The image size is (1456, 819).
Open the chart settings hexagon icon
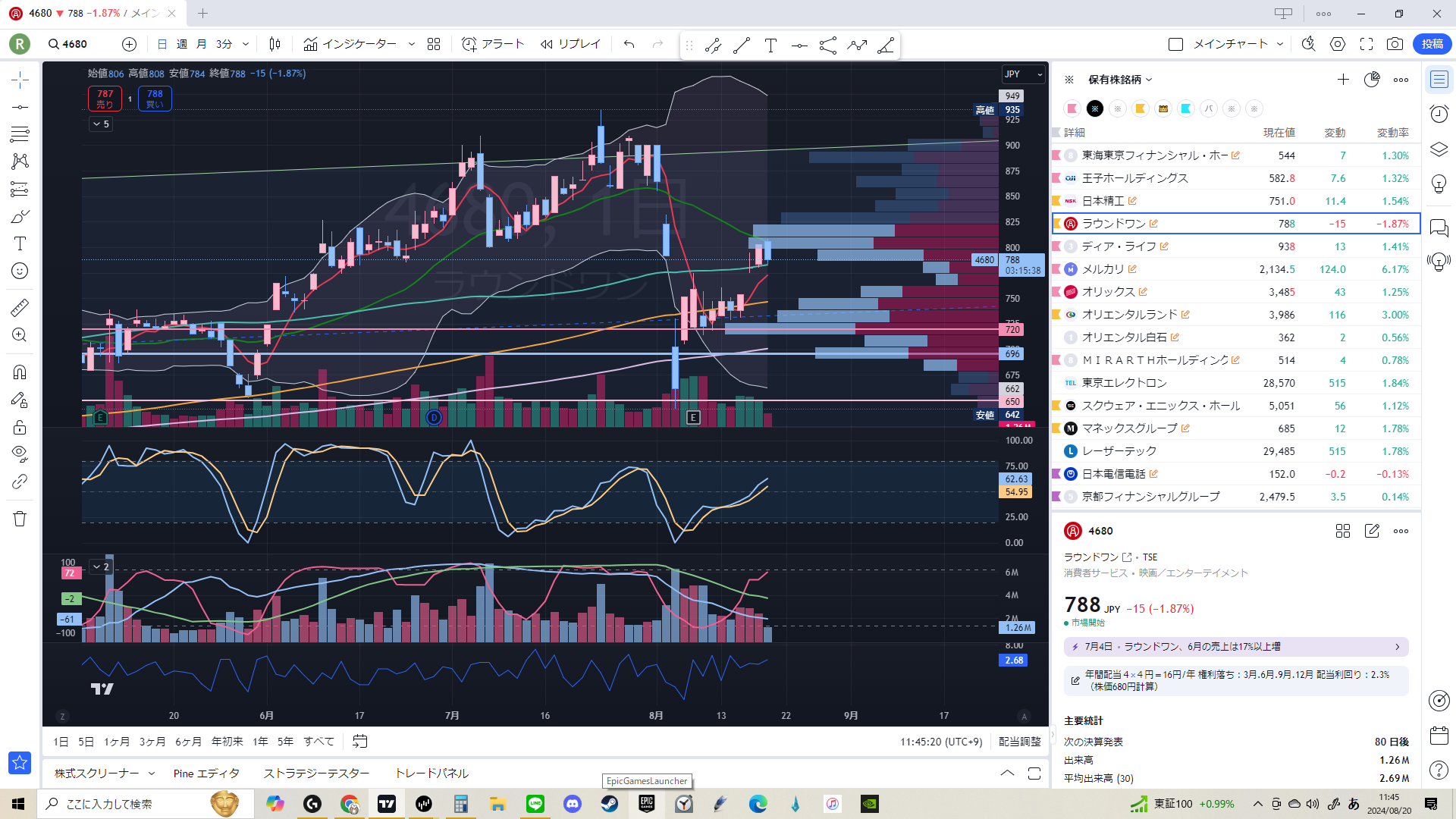point(1338,44)
